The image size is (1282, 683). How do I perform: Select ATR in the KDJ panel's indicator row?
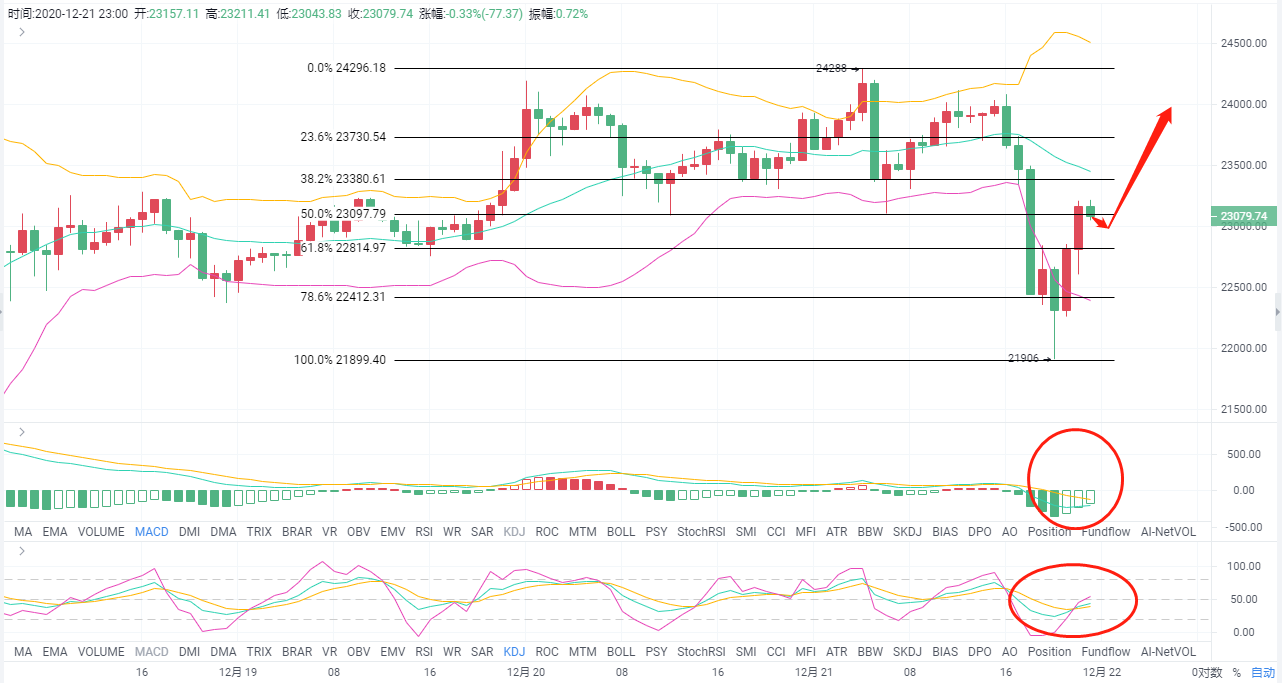[838, 651]
